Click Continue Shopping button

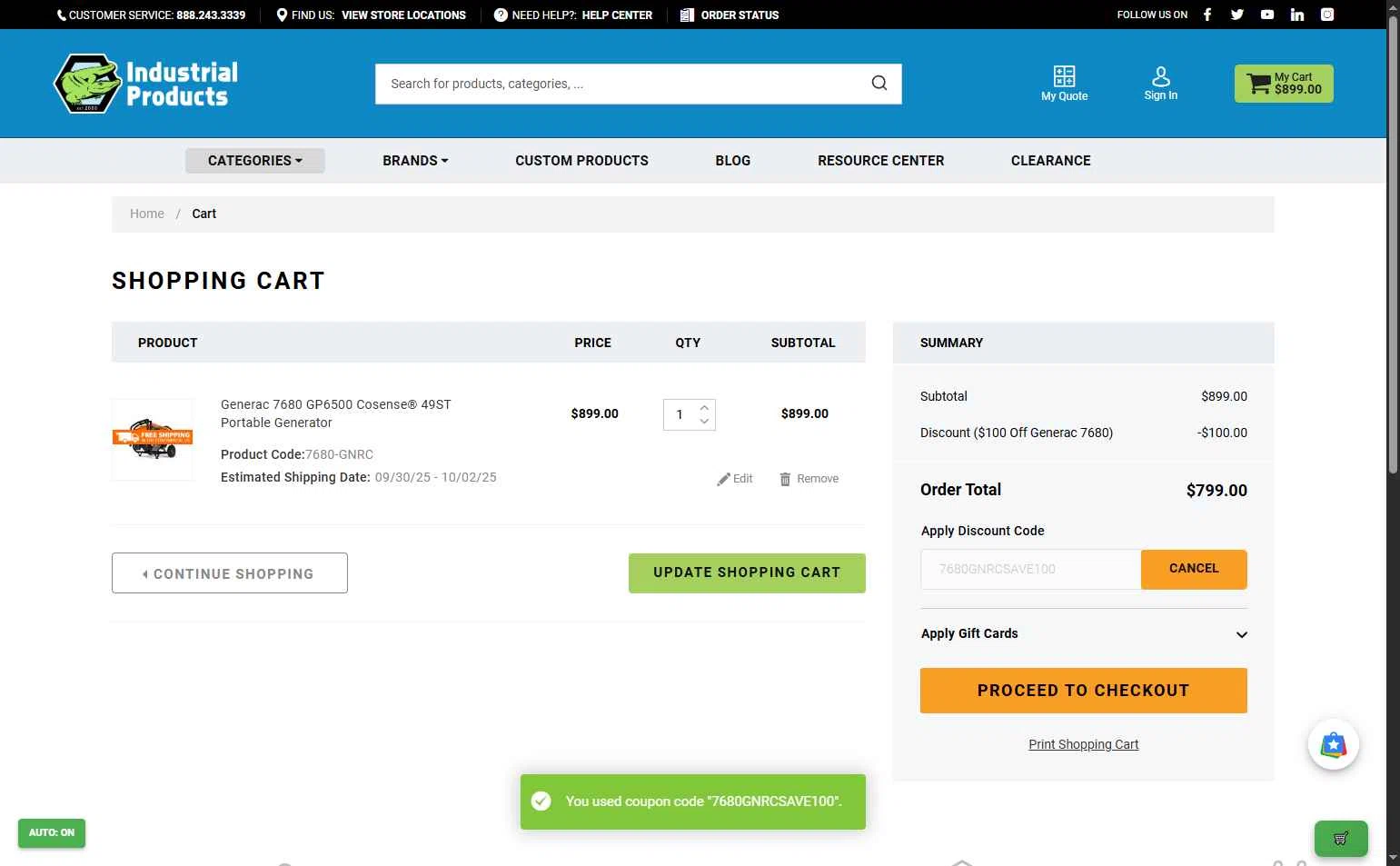[230, 573]
